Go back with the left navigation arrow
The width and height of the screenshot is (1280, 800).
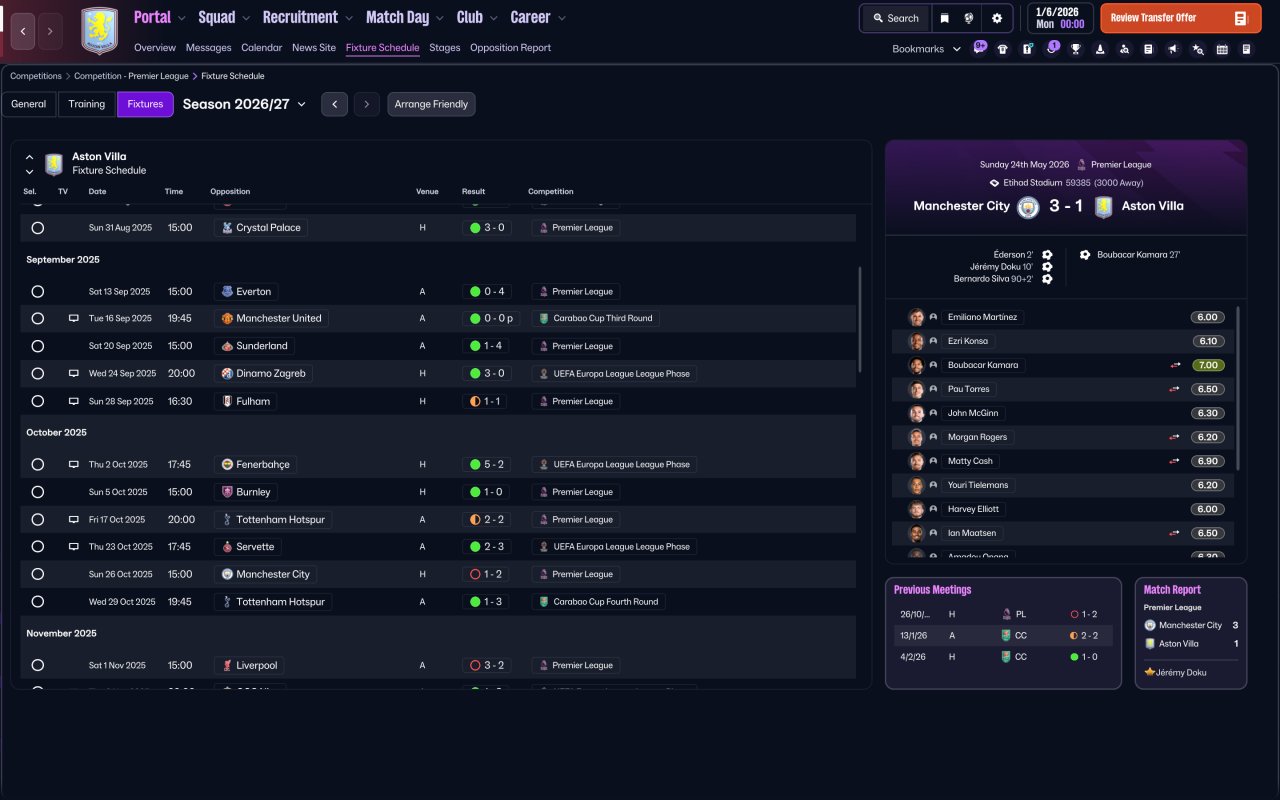23,31
